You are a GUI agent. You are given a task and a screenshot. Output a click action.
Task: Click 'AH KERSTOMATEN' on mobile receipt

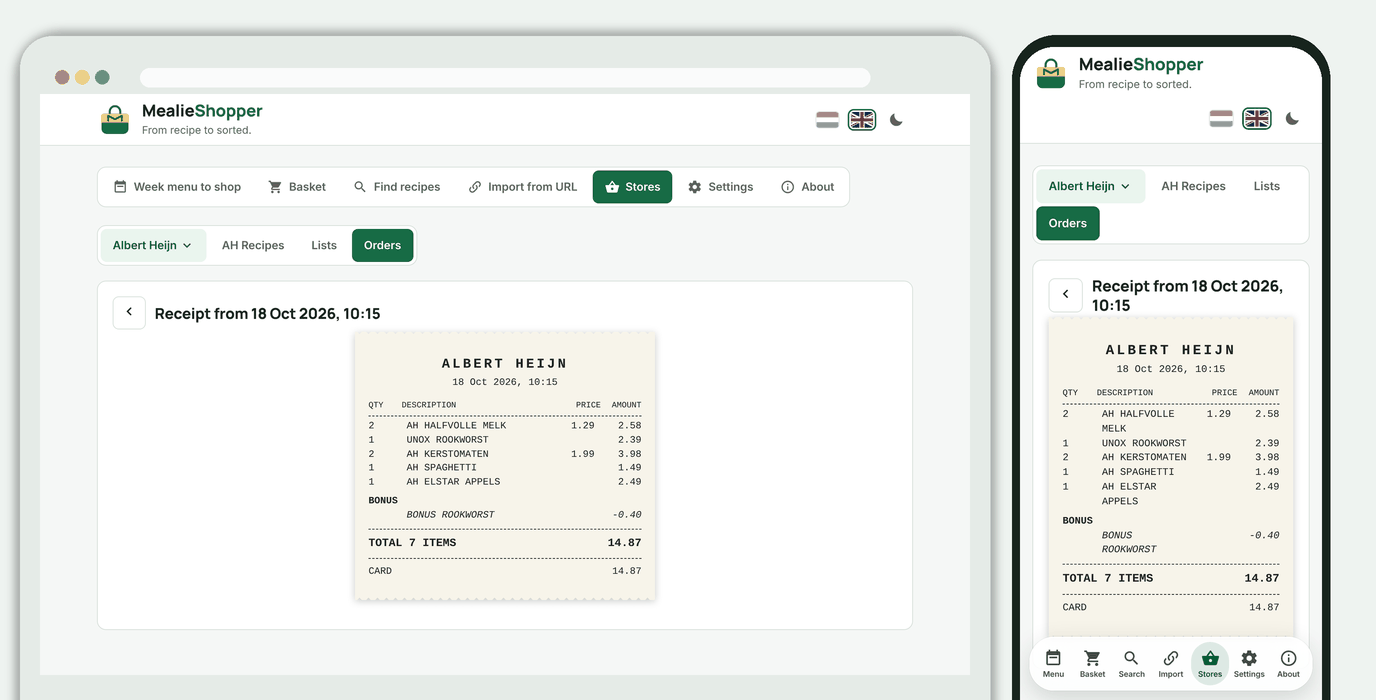1144,457
